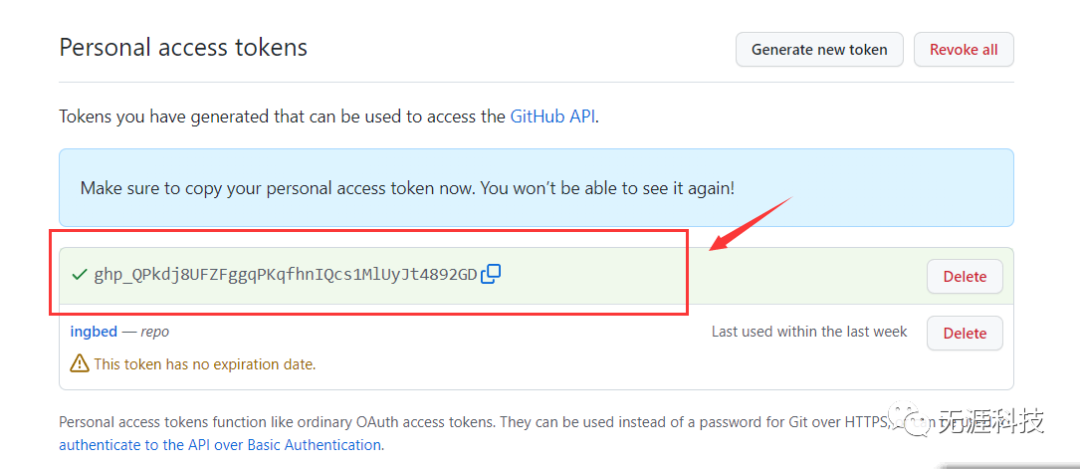This screenshot has width=1080, height=469.
Task: Delete the ingbed token
Action: point(964,333)
